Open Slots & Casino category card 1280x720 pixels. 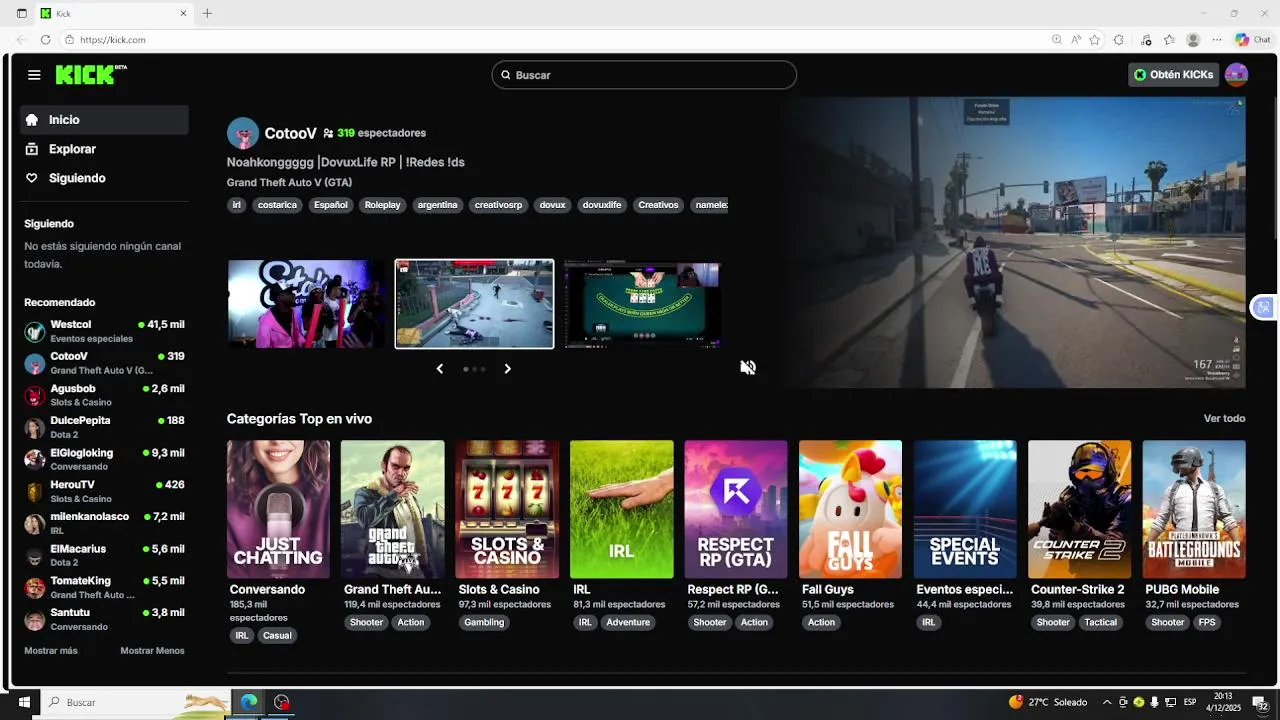click(507, 509)
